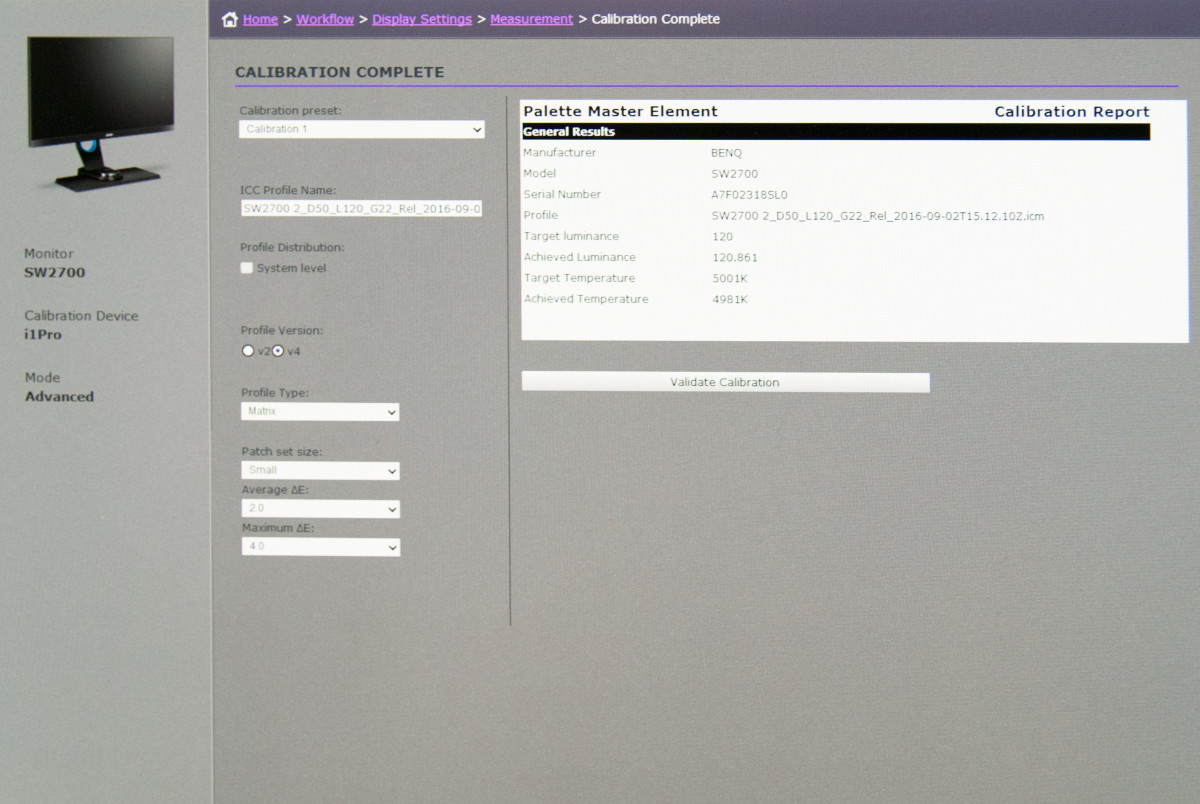Click the Advanced mode label
The width and height of the screenshot is (1200, 804).
[59, 397]
